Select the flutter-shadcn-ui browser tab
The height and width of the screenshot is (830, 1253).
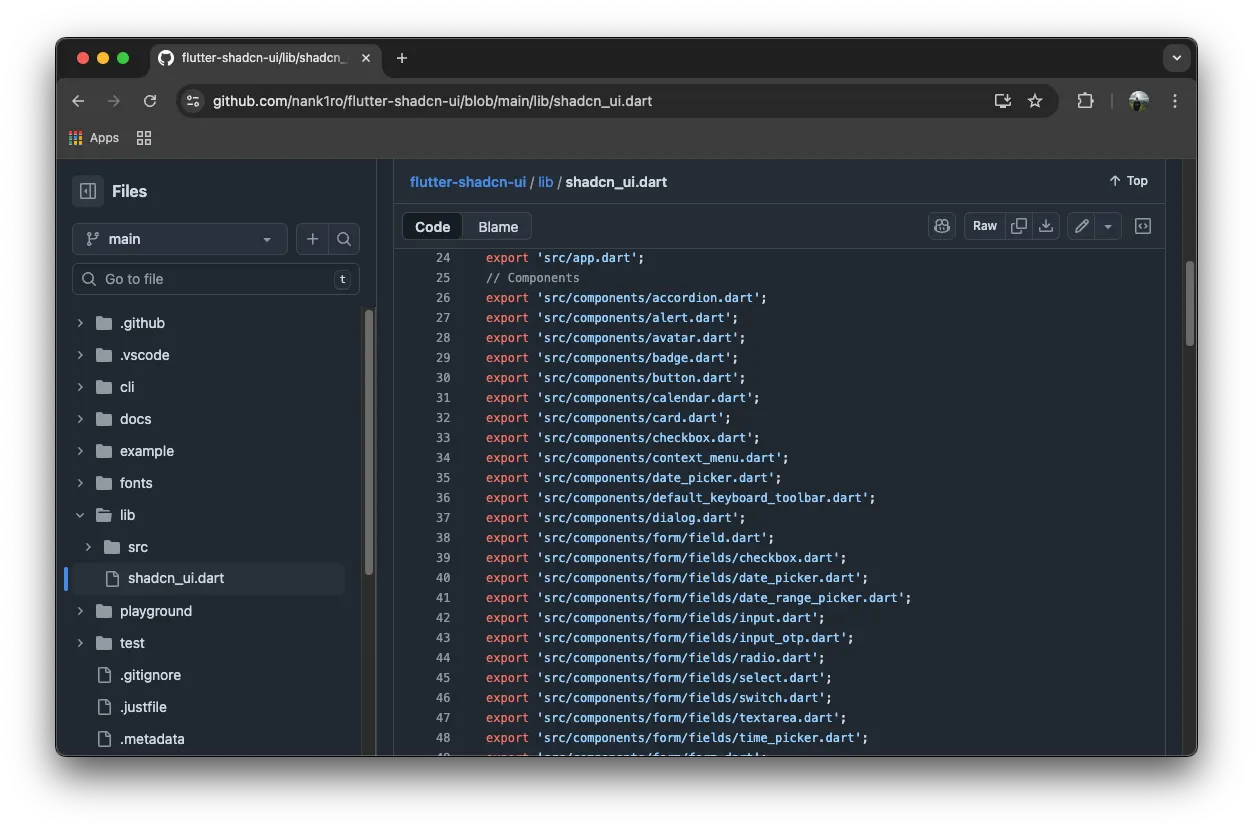pos(264,58)
